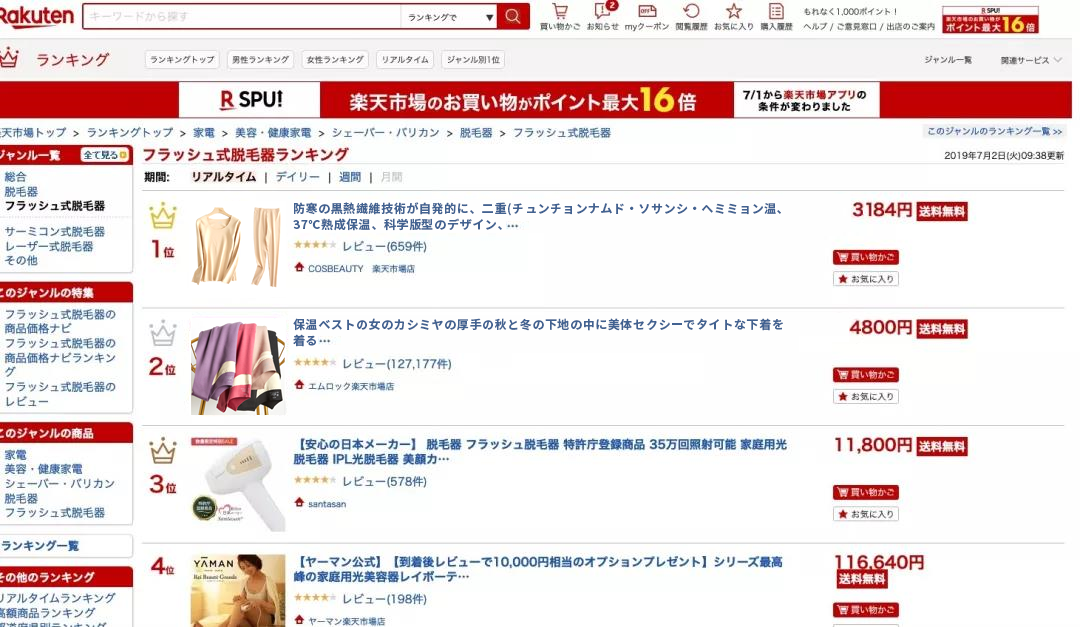Screen dimensions: 1080x627
Task: Expand 全て見る in genre list
Action: click(105, 155)
